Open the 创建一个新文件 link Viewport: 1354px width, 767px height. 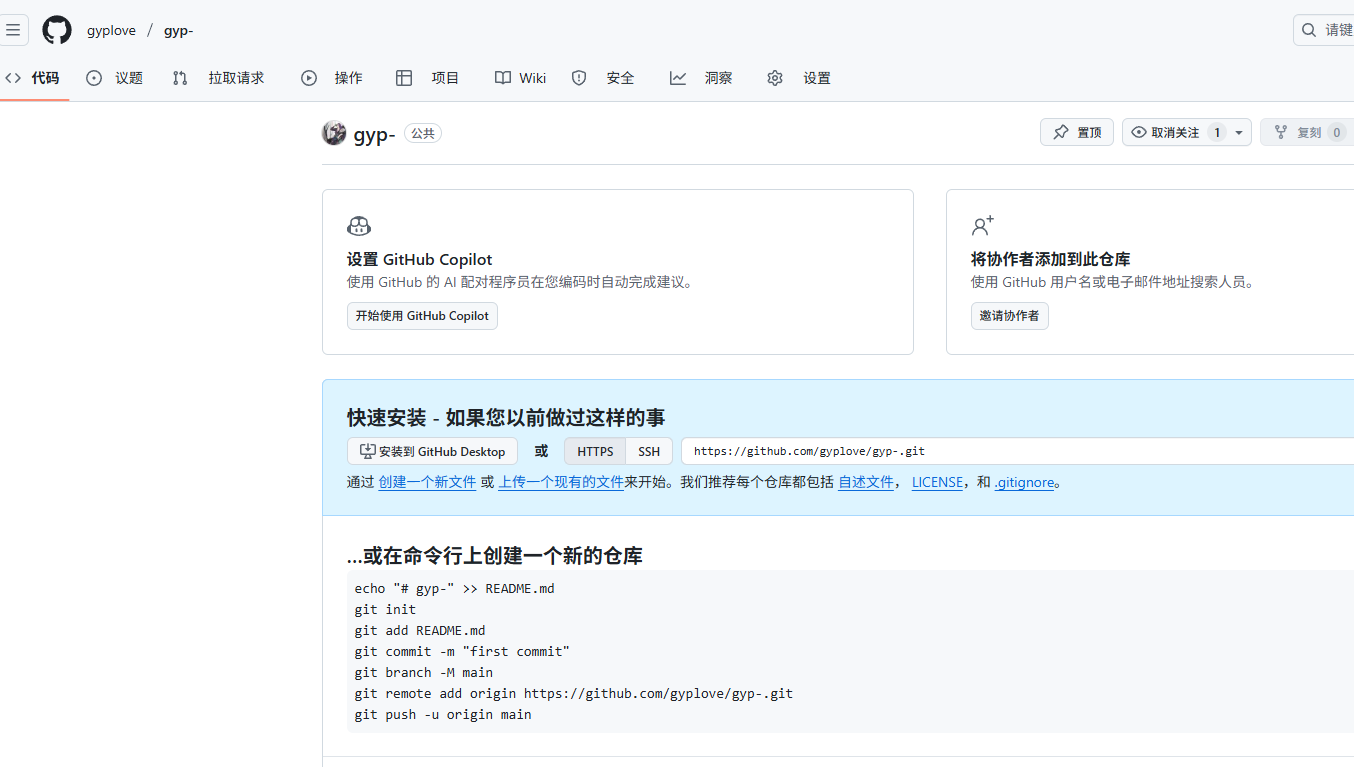click(x=427, y=482)
